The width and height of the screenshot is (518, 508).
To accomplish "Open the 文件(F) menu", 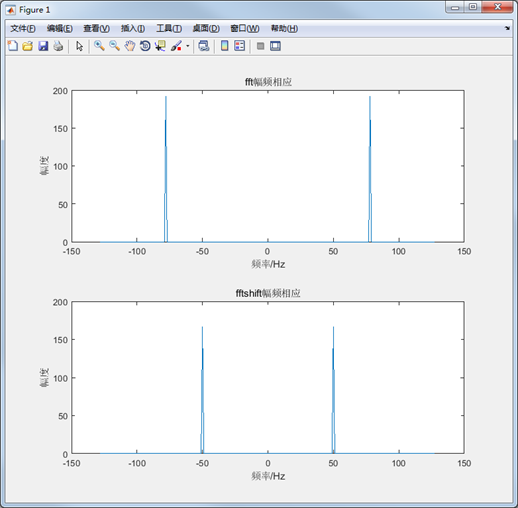I will pyautogui.click(x=23, y=28).
